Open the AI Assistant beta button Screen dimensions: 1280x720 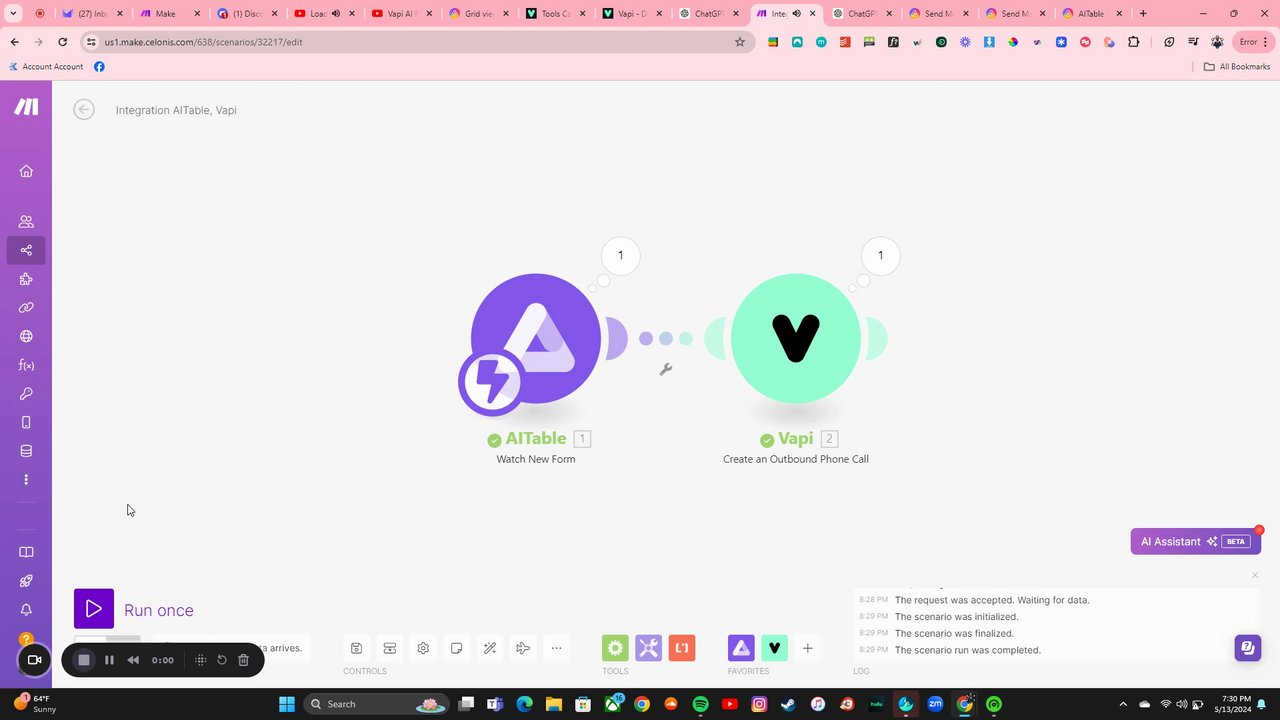pos(1195,541)
